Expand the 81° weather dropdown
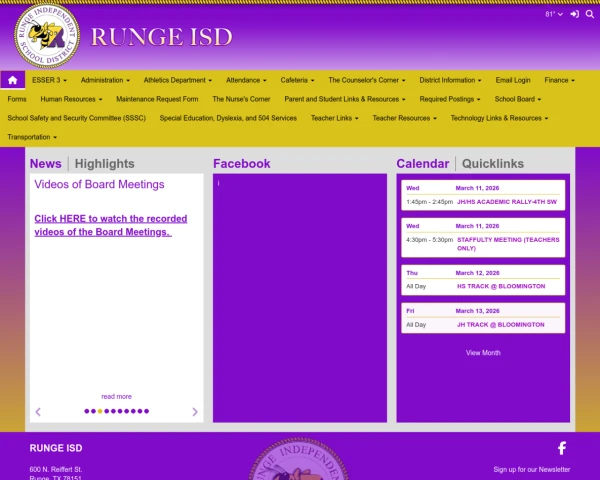Image resolution: width=600 pixels, height=480 pixels. point(554,15)
